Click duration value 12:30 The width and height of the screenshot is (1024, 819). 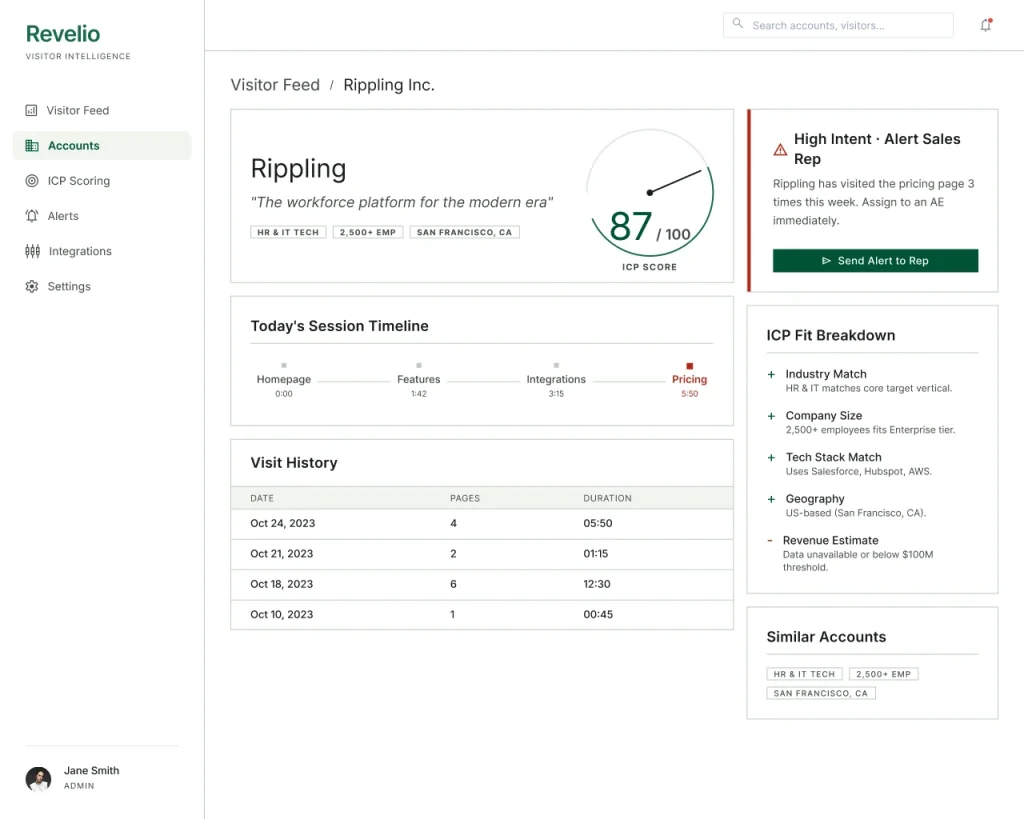click(x=597, y=584)
